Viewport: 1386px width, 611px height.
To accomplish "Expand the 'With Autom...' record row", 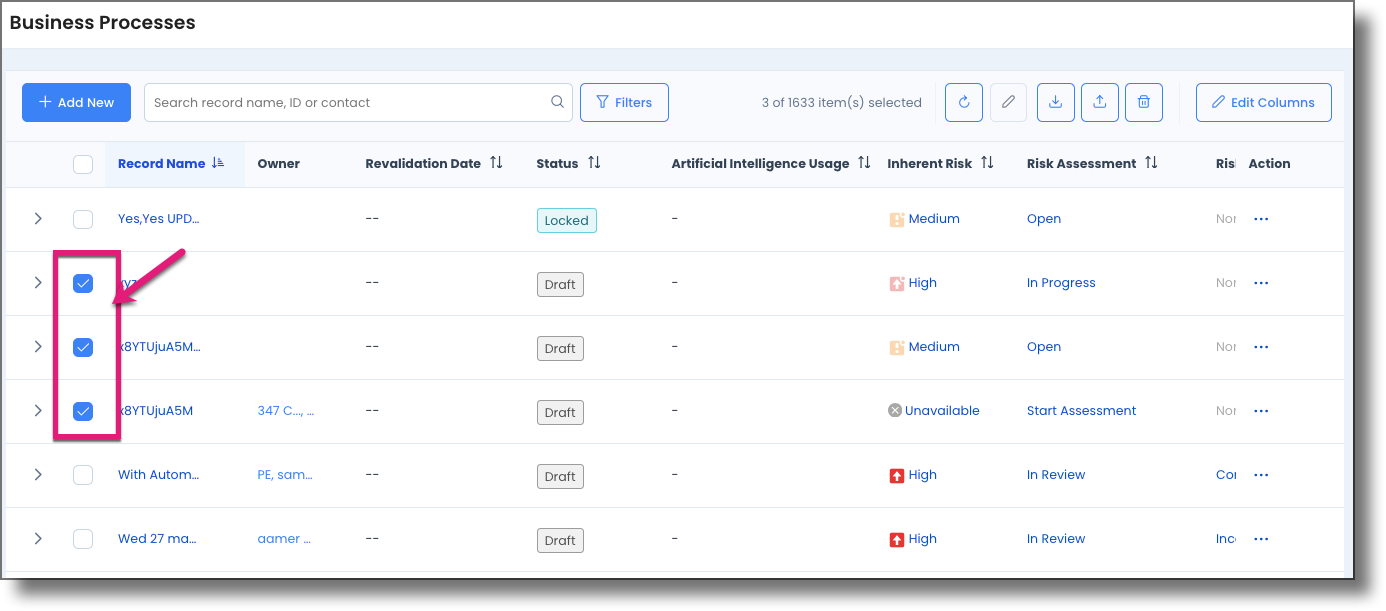I will point(38,474).
